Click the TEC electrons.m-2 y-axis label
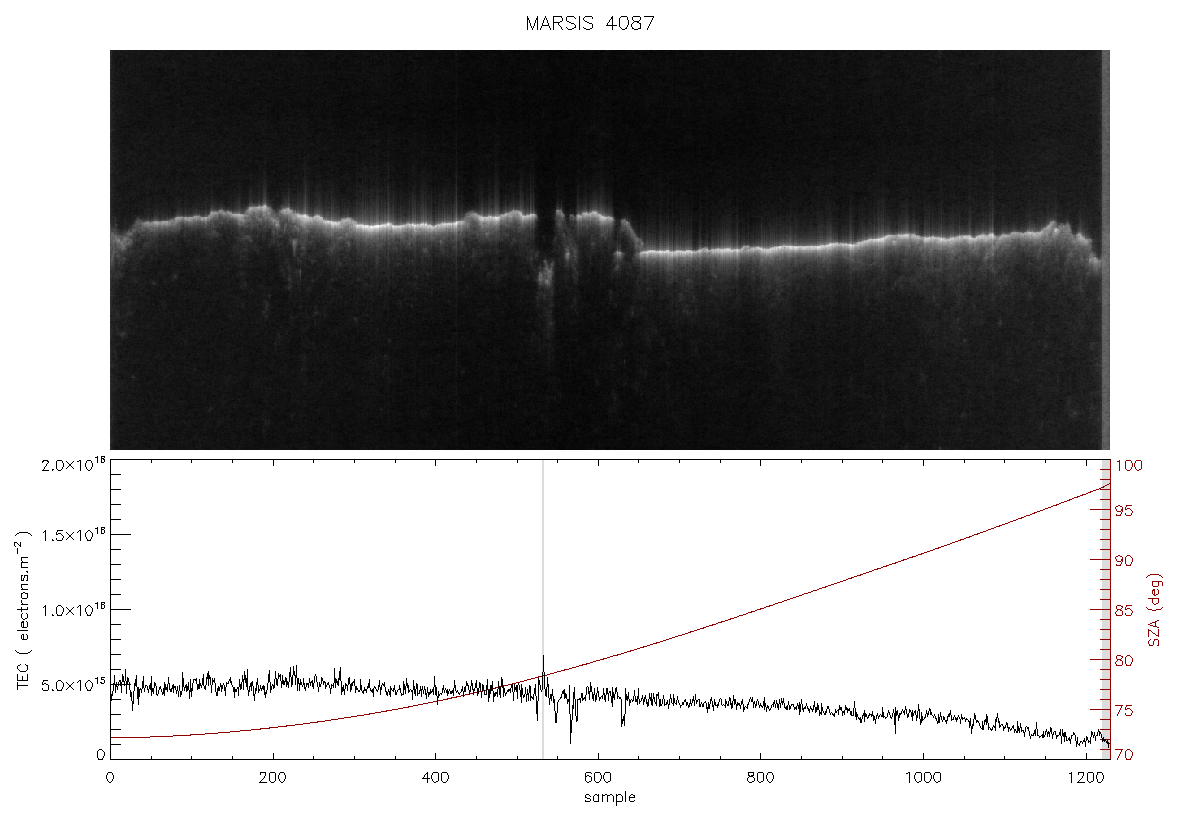Viewport: 1180px width, 830px height. (24, 610)
